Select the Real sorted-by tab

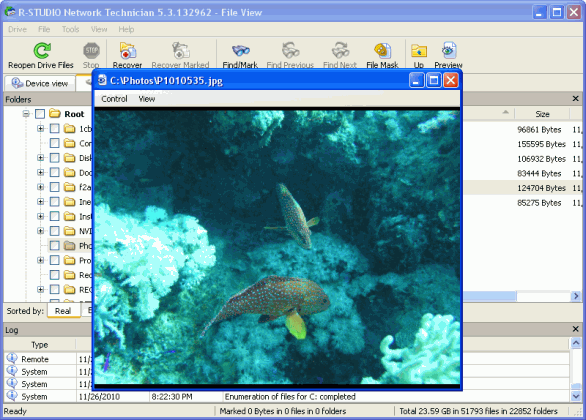pyautogui.click(x=63, y=311)
